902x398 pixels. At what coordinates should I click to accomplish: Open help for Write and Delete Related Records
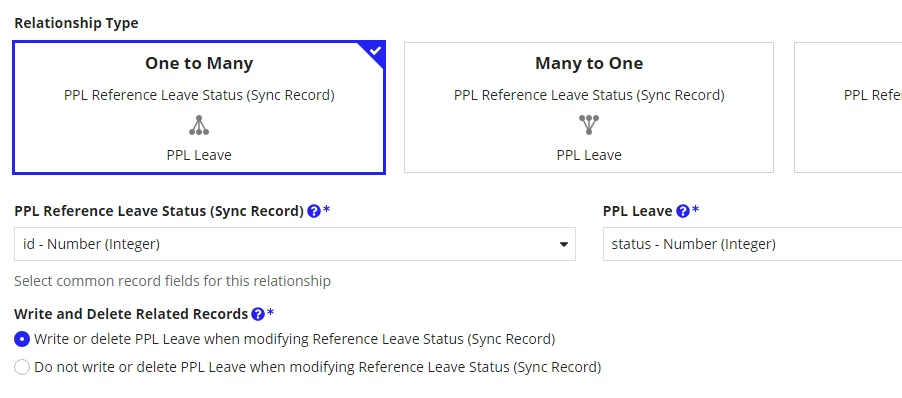[x=258, y=314]
